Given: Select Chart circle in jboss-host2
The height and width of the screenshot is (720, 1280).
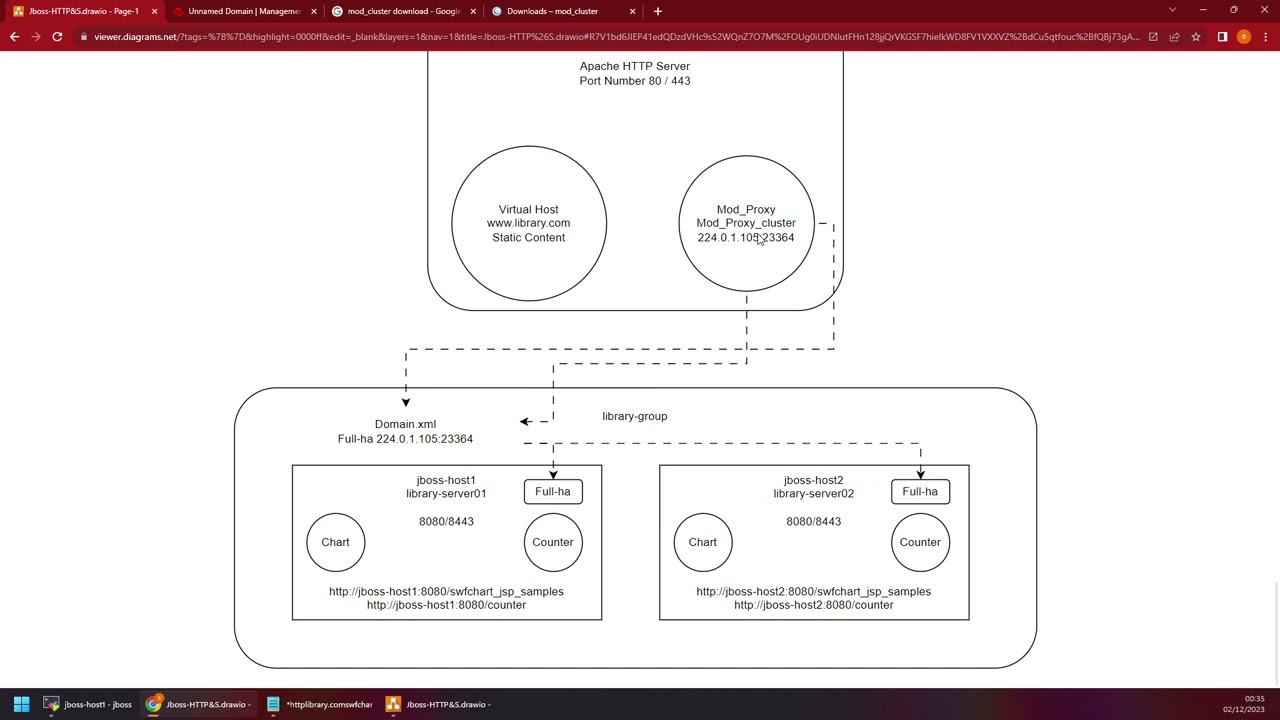Looking at the screenshot, I should click(703, 542).
